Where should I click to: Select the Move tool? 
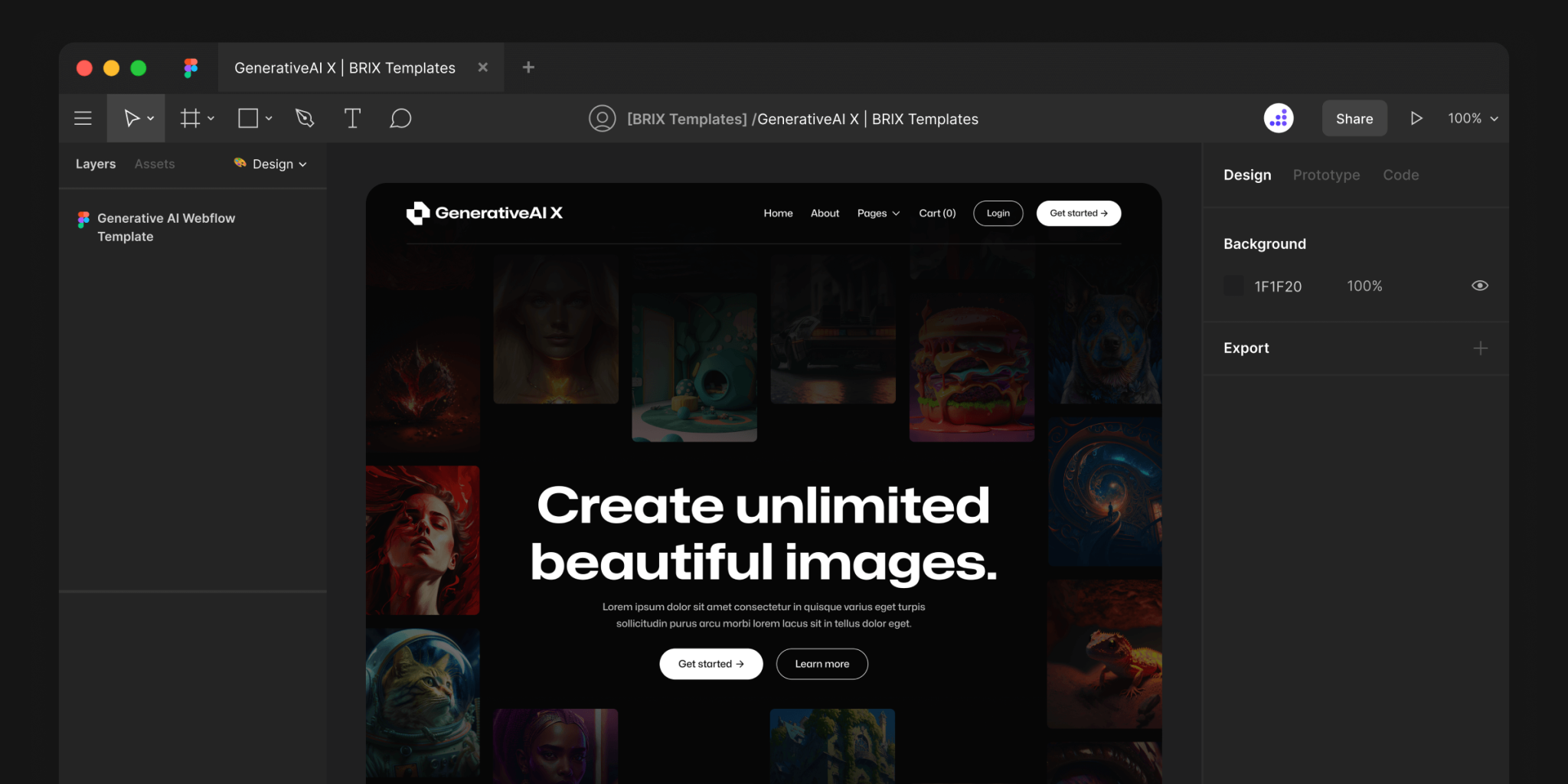pos(130,118)
